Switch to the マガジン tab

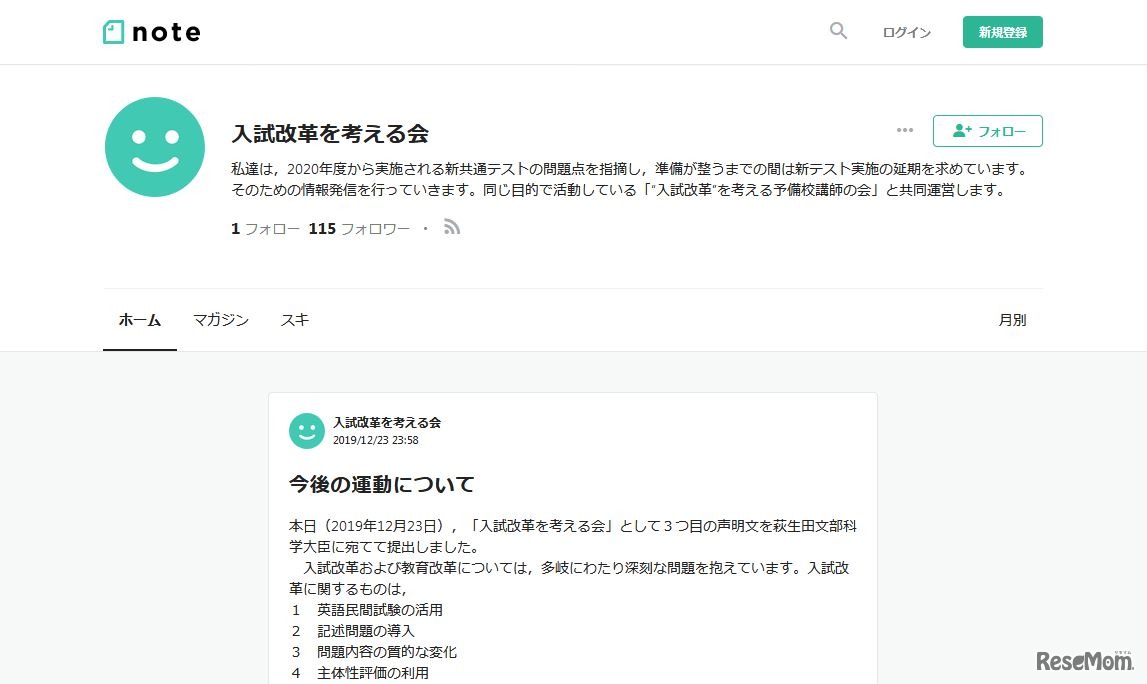221,320
